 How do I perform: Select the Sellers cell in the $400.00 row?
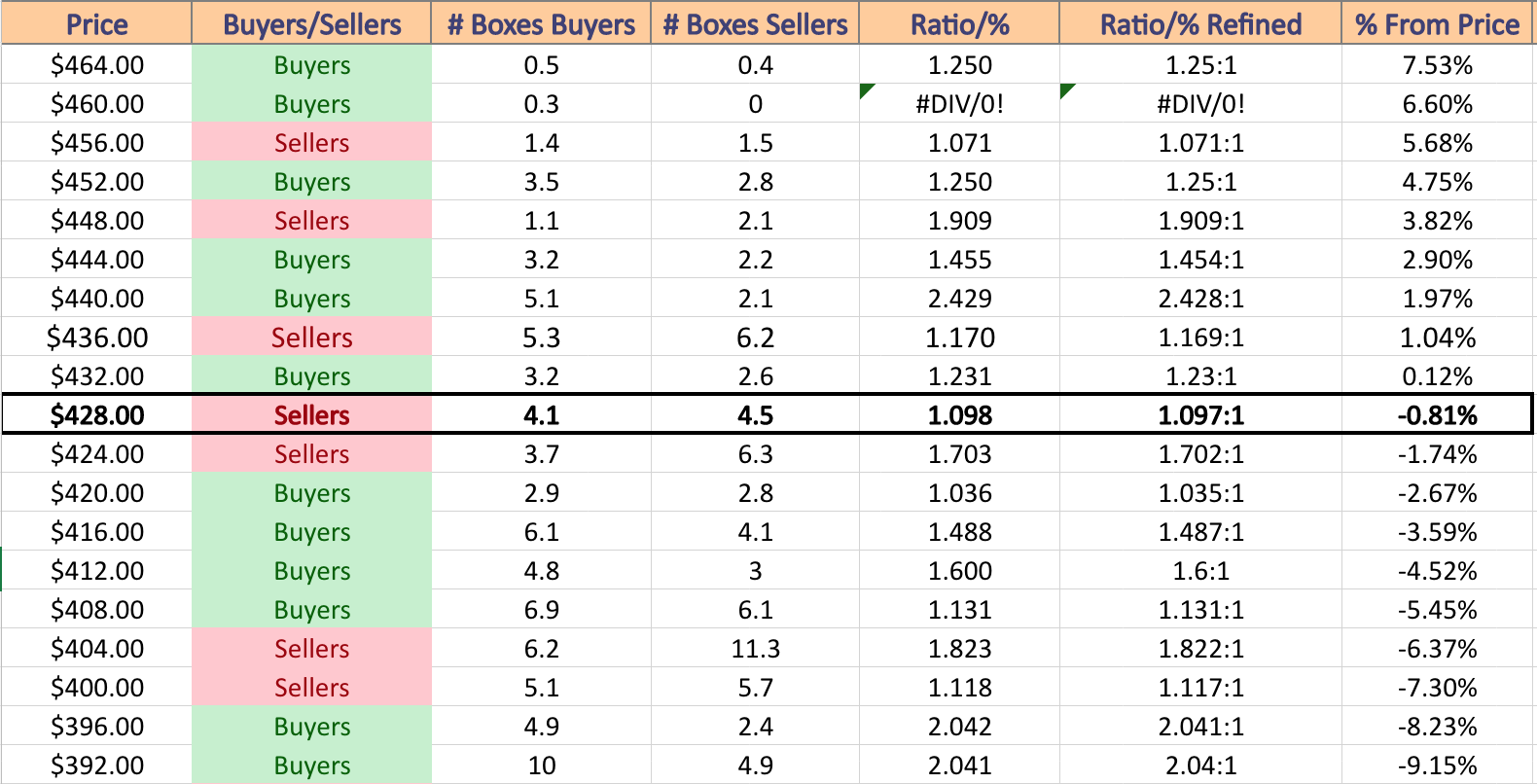[x=311, y=688]
